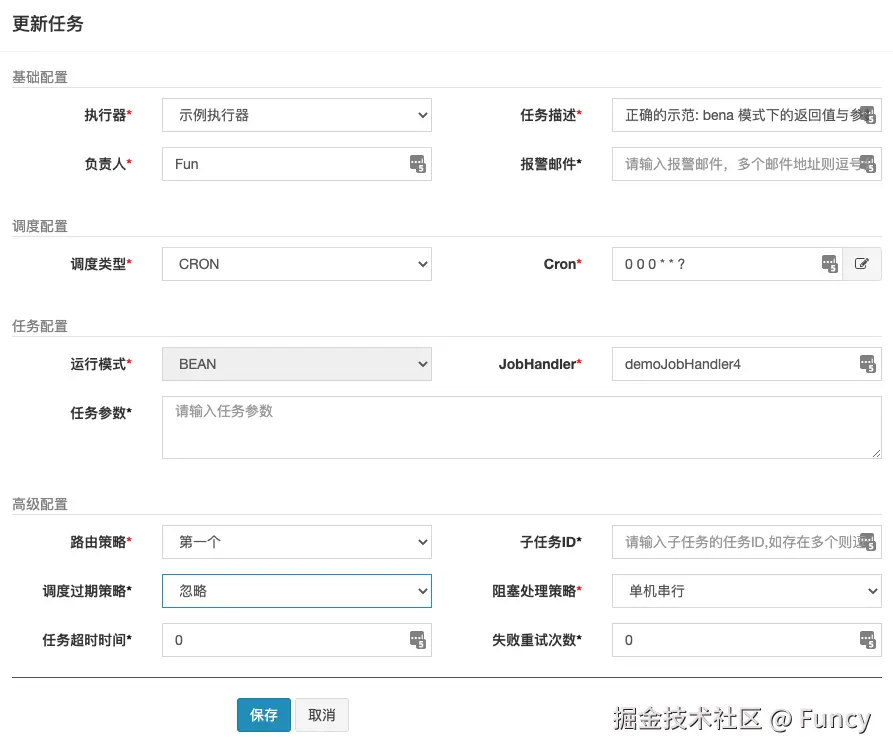Open the Cron expression editor icon

click(862, 264)
